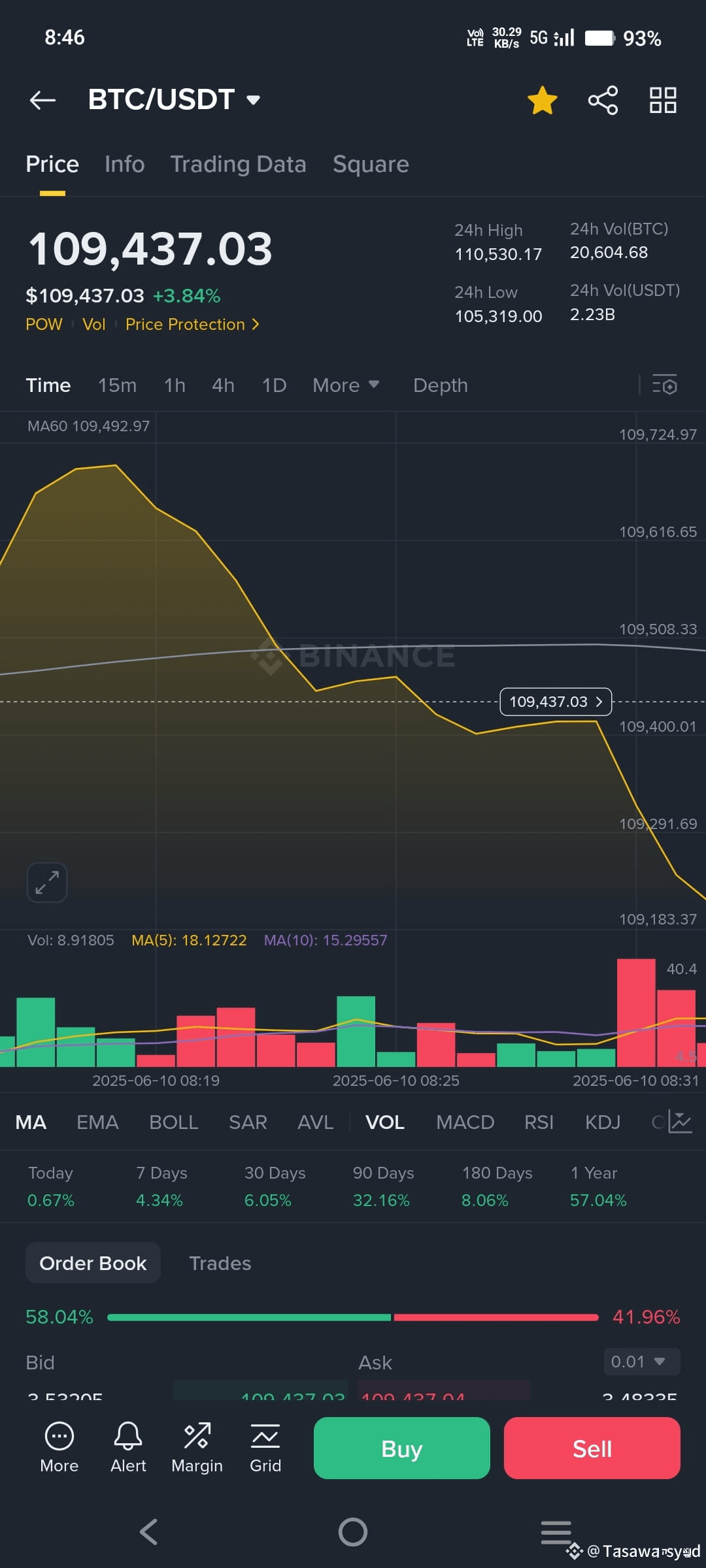The image size is (706, 1568).
Task: Open the Grid trading icon
Action: 265,1448
